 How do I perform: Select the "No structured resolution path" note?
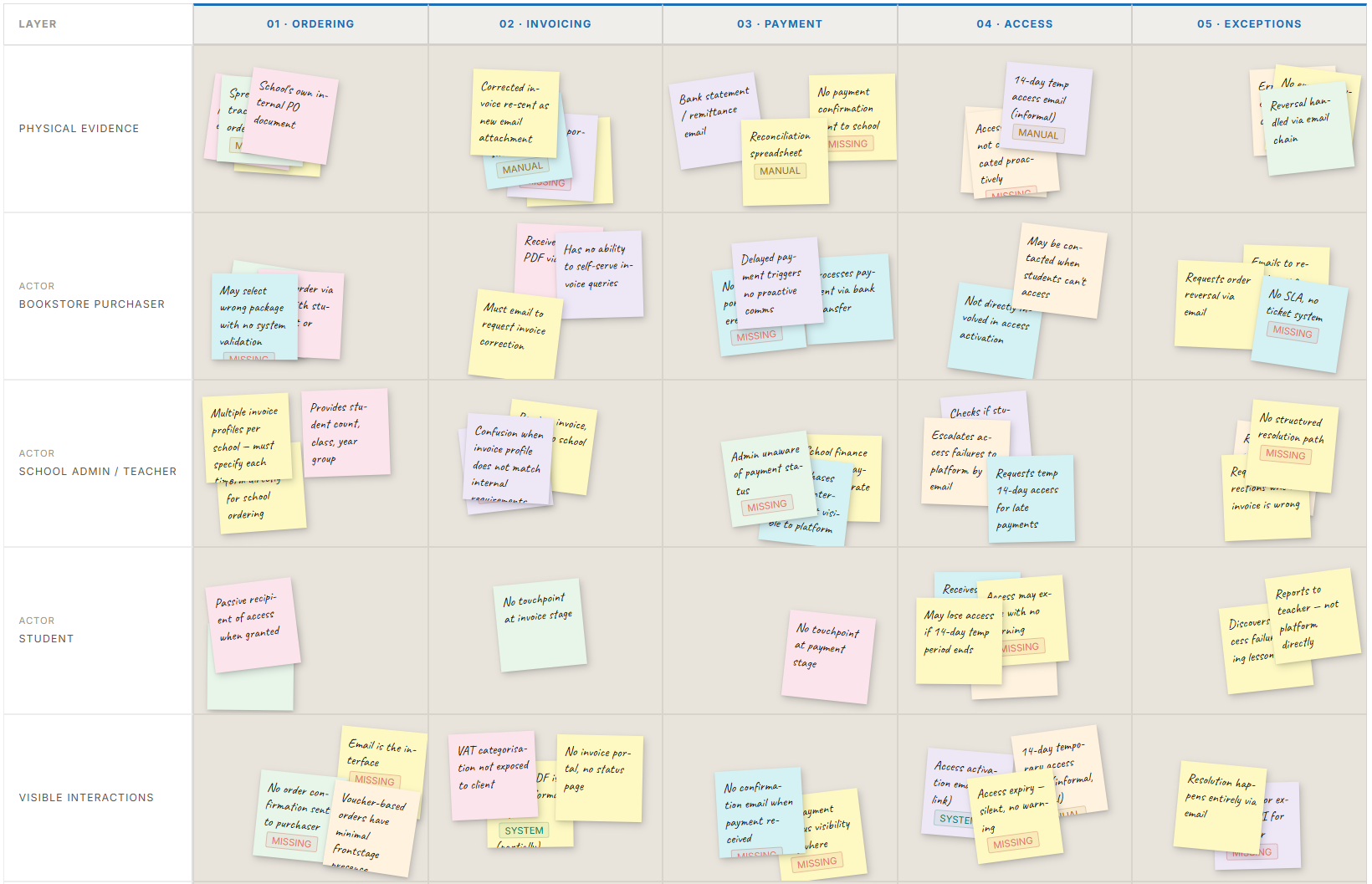tap(1293, 447)
